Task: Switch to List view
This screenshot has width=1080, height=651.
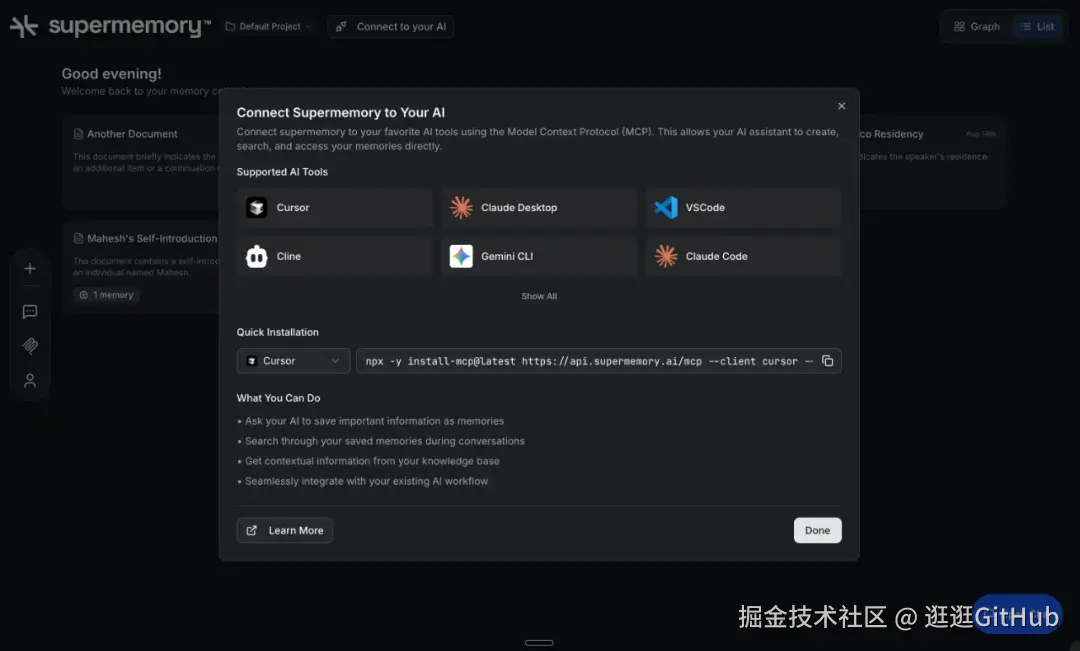Action: tap(1038, 26)
